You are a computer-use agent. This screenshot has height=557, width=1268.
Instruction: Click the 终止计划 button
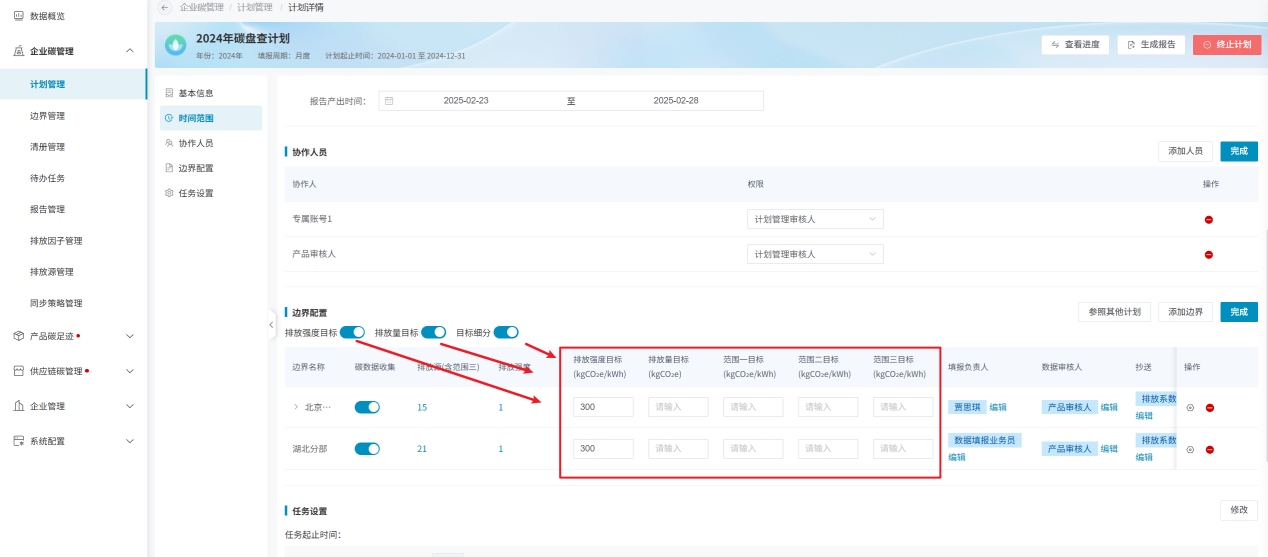point(1226,45)
